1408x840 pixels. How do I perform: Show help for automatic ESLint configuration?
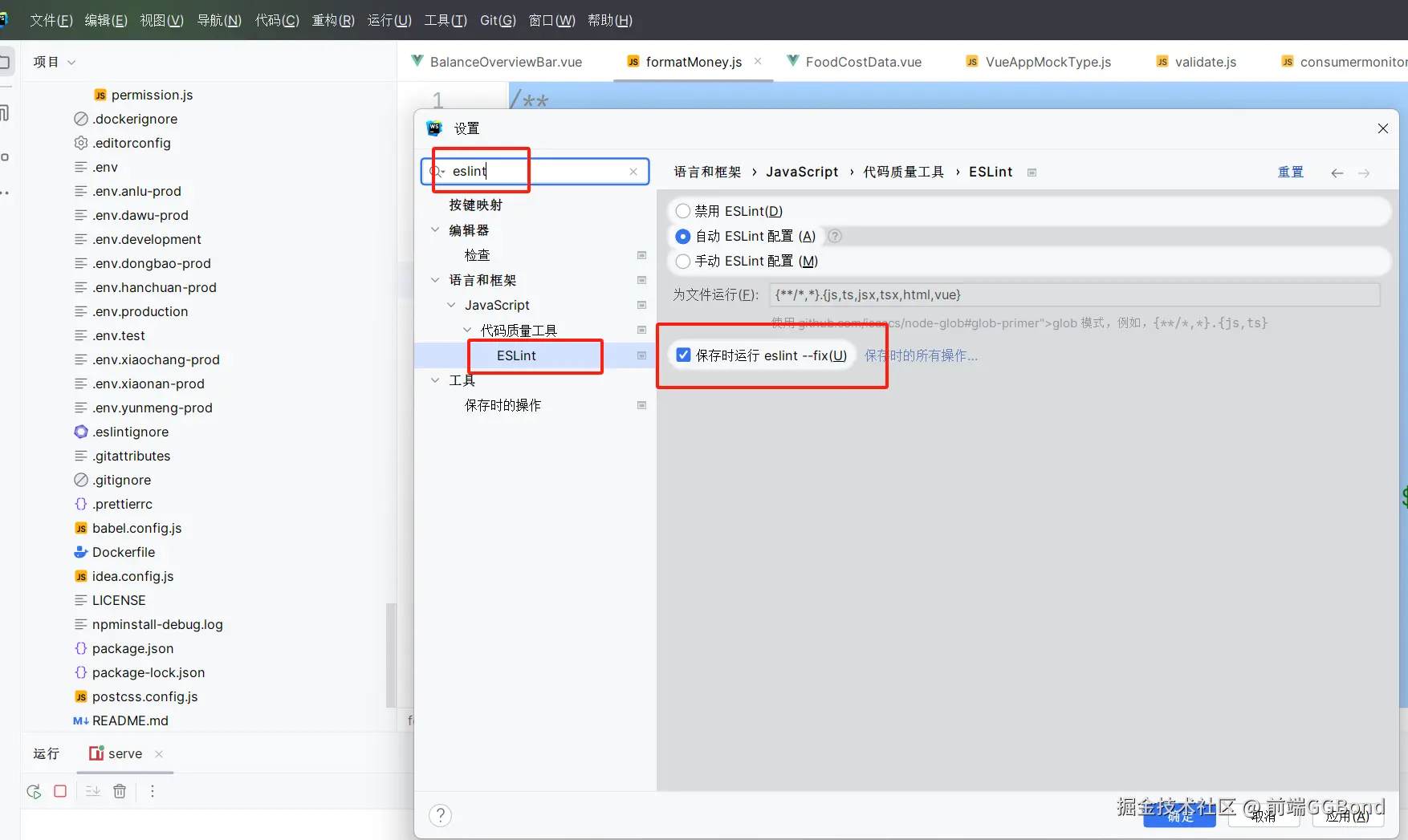tap(835, 236)
